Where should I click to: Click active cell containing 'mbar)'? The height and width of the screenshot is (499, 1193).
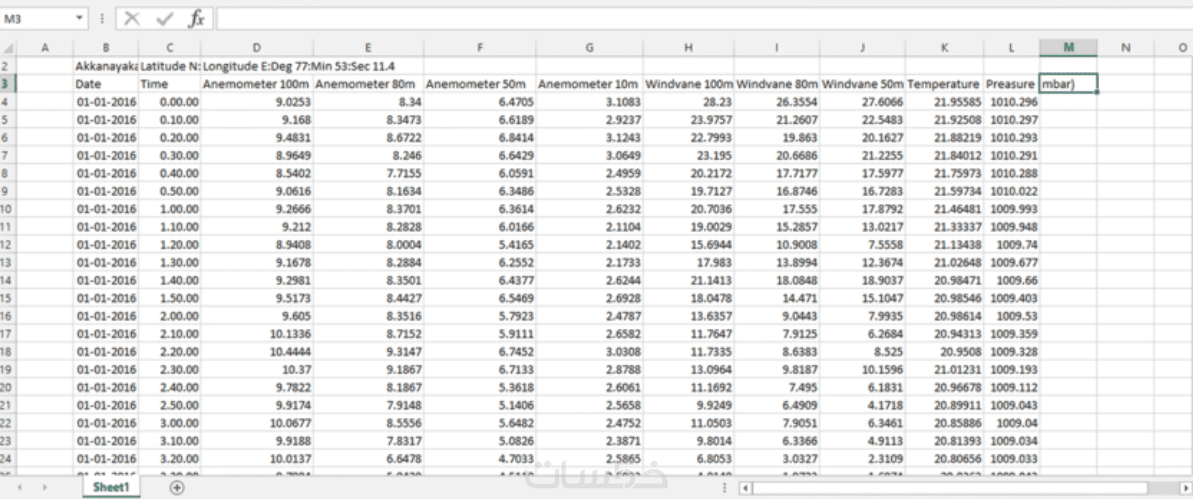click(1068, 84)
